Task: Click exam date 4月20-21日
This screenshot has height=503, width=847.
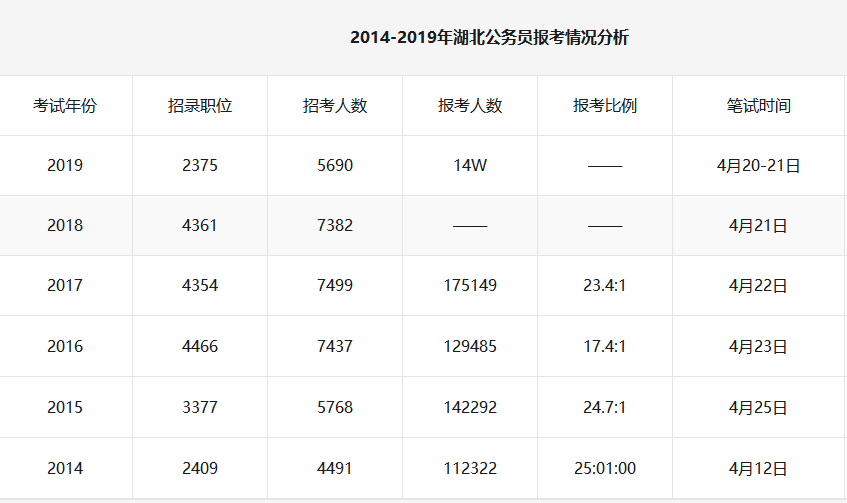Action: click(x=758, y=165)
